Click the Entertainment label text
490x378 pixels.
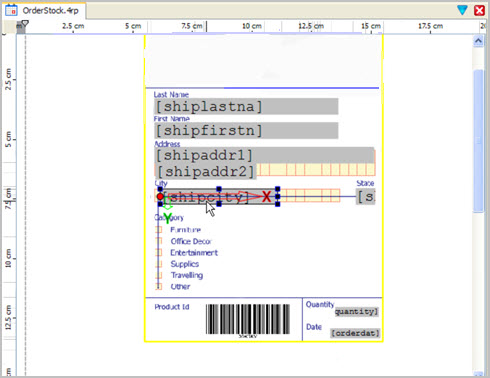click(194, 253)
